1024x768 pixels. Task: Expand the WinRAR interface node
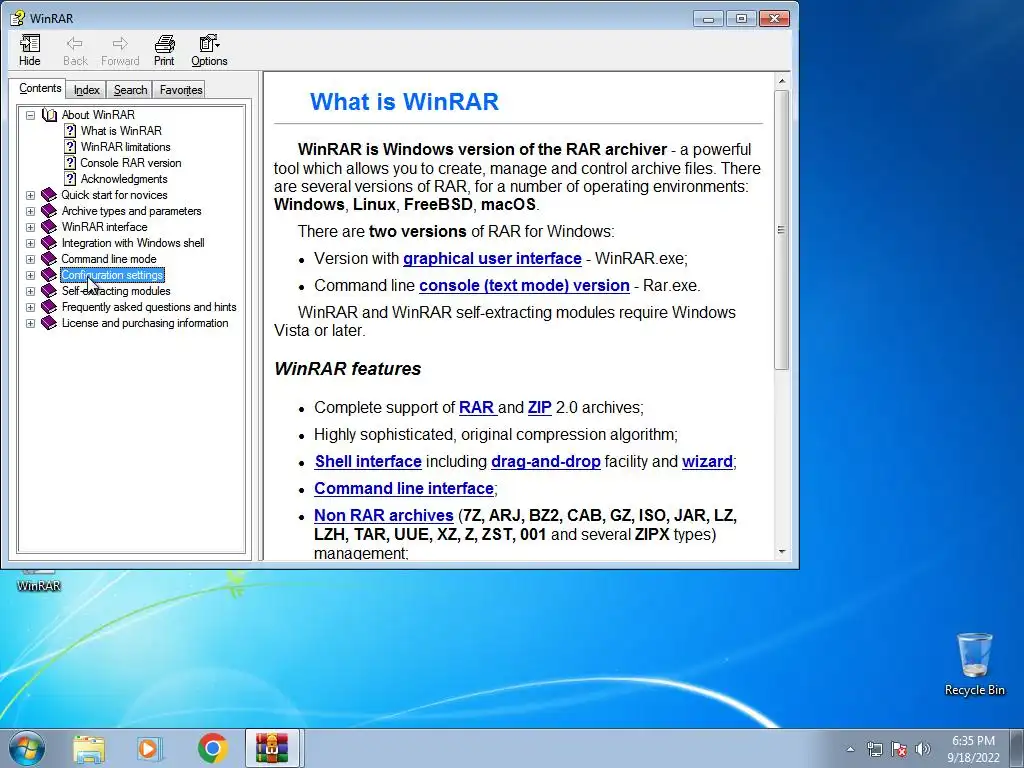[30, 227]
